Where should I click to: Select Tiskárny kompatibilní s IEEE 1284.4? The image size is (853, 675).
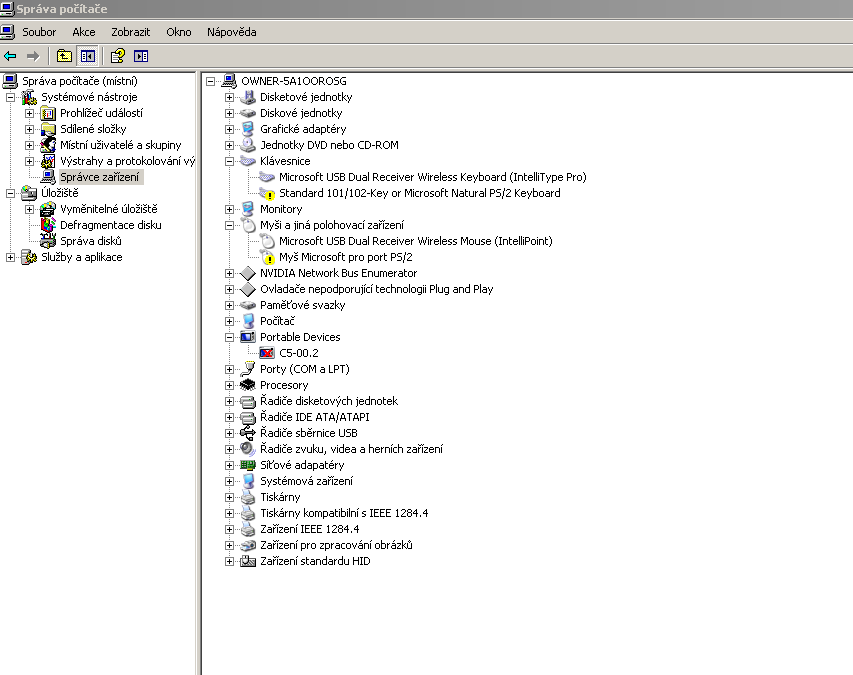[344, 513]
